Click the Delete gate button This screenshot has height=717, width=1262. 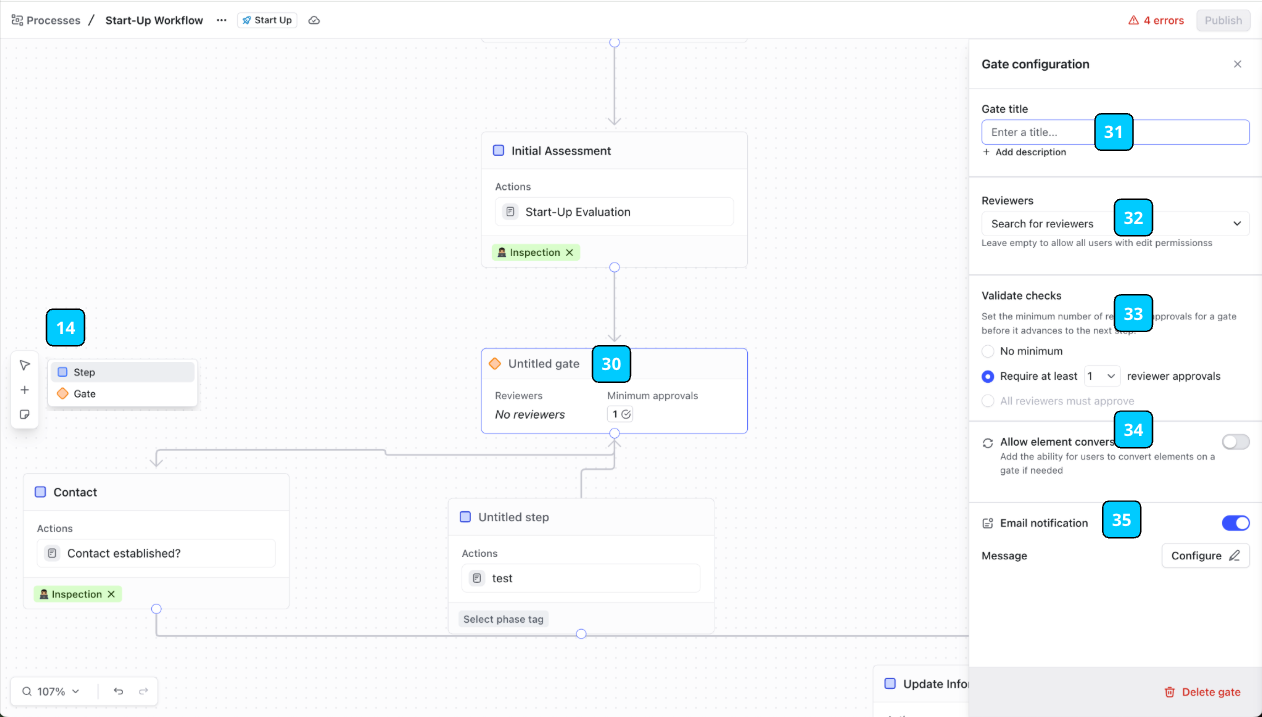[x=1202, y=692]
